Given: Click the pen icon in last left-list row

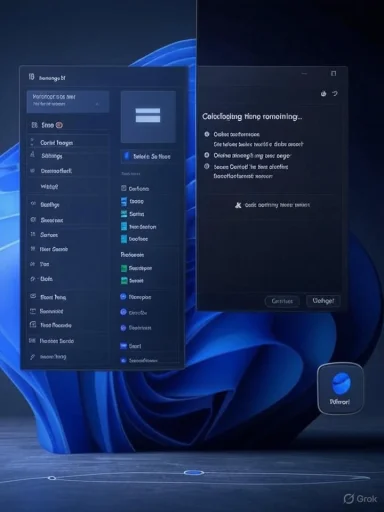Looking at the screenshot, I should pos(33,357).
